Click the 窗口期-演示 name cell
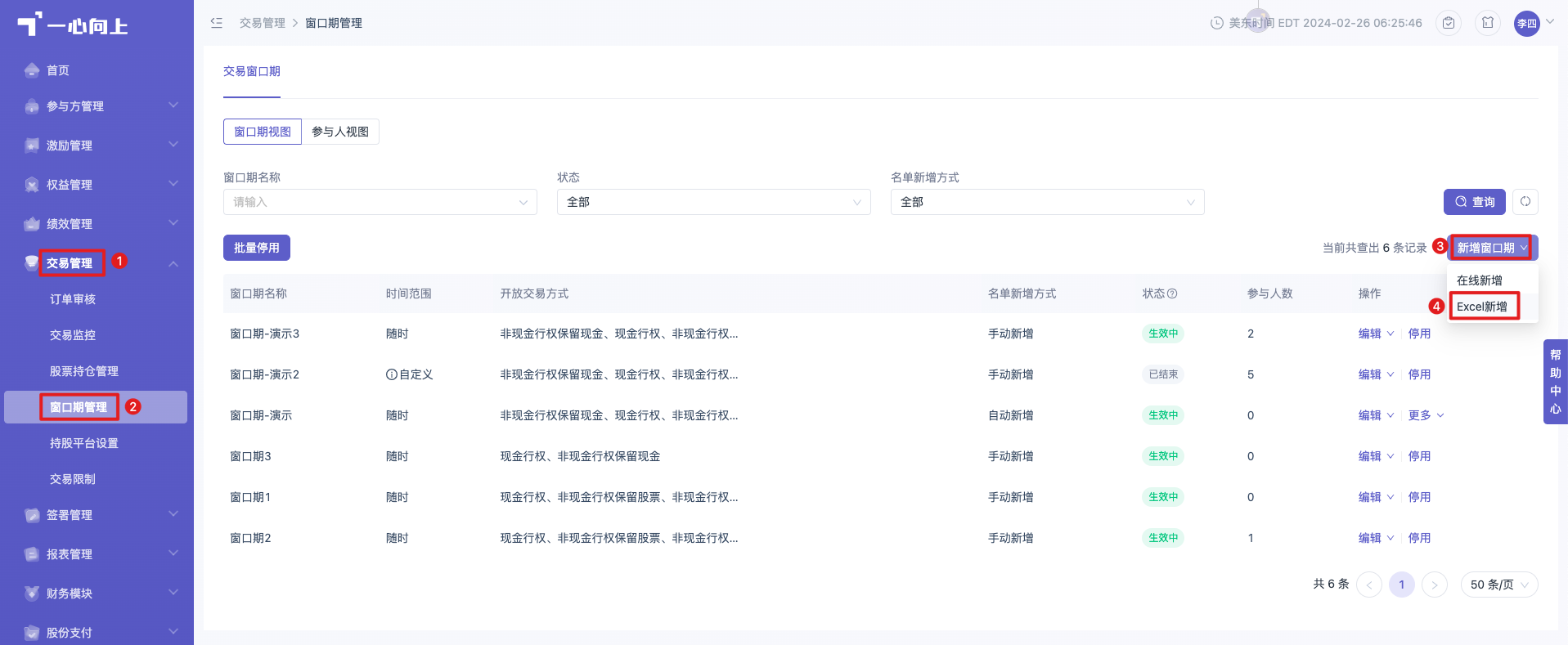Screen dimensions: 1568x645 (x=261, y=415)
